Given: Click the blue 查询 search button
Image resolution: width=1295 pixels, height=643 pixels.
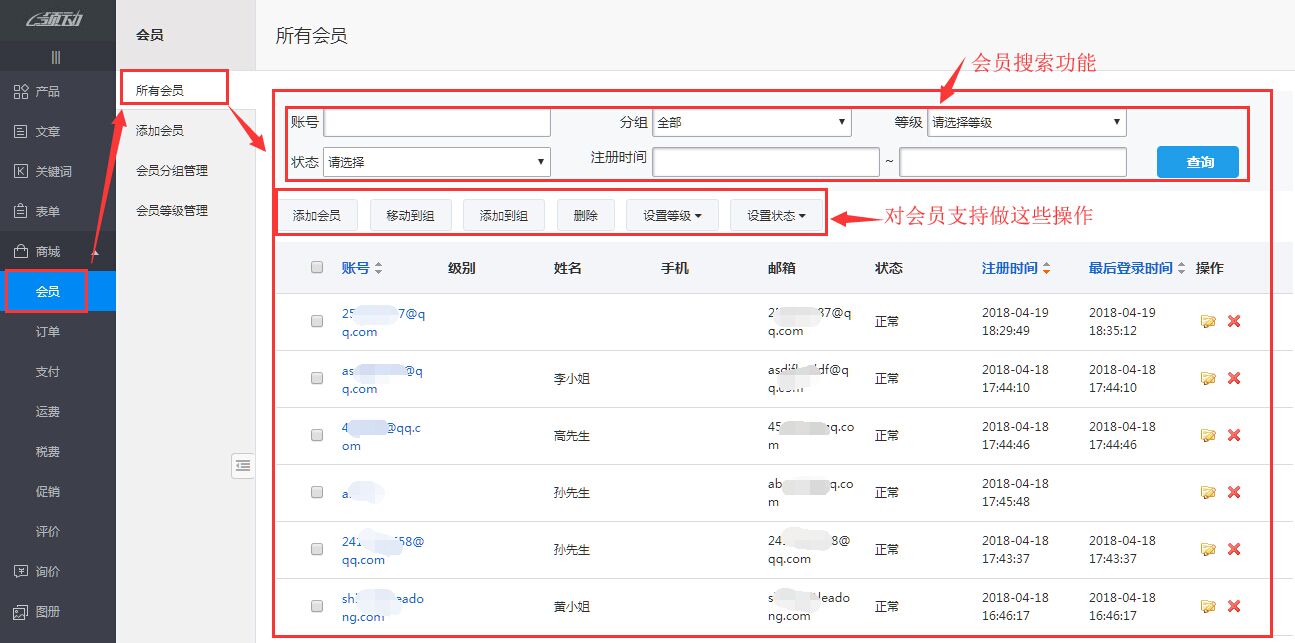Looking at the screenshot, I should tap(1197, 161).
